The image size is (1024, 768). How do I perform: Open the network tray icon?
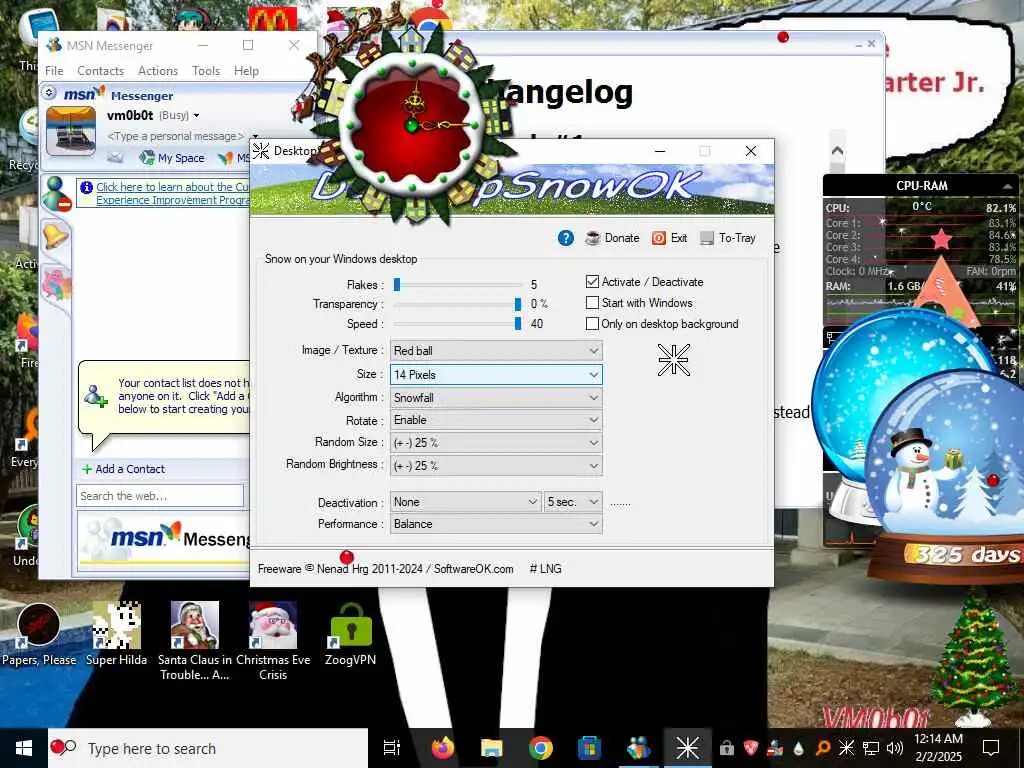pyautogui.click(x=871, y=748)
